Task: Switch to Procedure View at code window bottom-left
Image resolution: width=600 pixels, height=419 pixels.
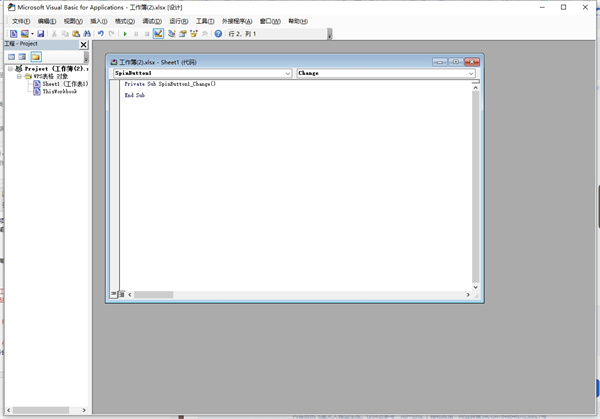Action: tap(114, 295)
